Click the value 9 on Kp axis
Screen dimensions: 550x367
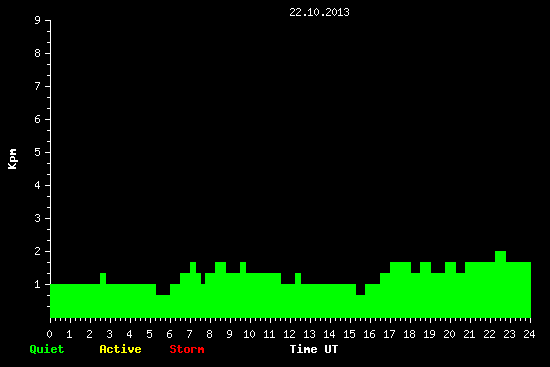(x=38, y=20)
